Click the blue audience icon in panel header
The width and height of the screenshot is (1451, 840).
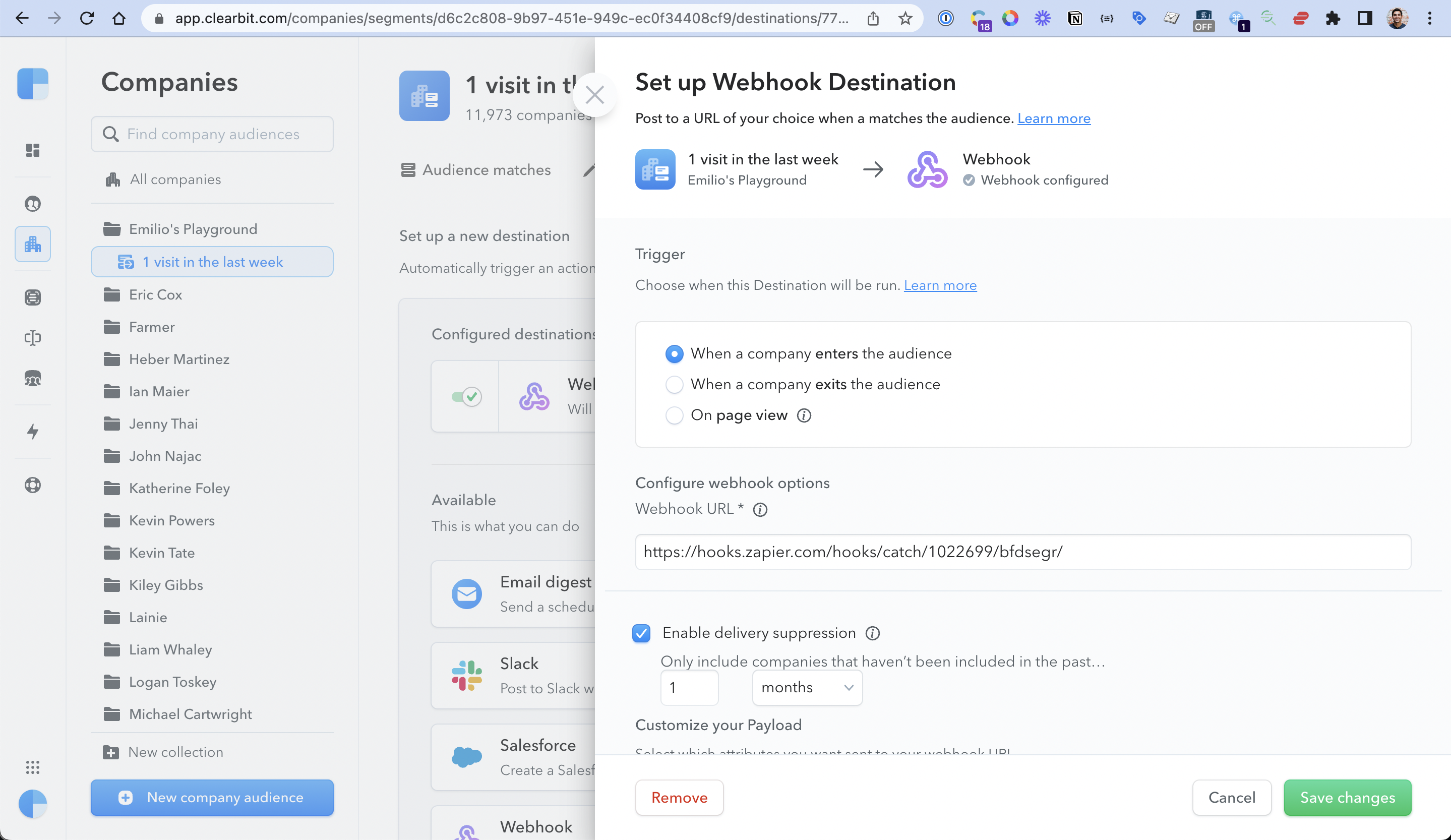pyautogui.click(x=655, y=169)
